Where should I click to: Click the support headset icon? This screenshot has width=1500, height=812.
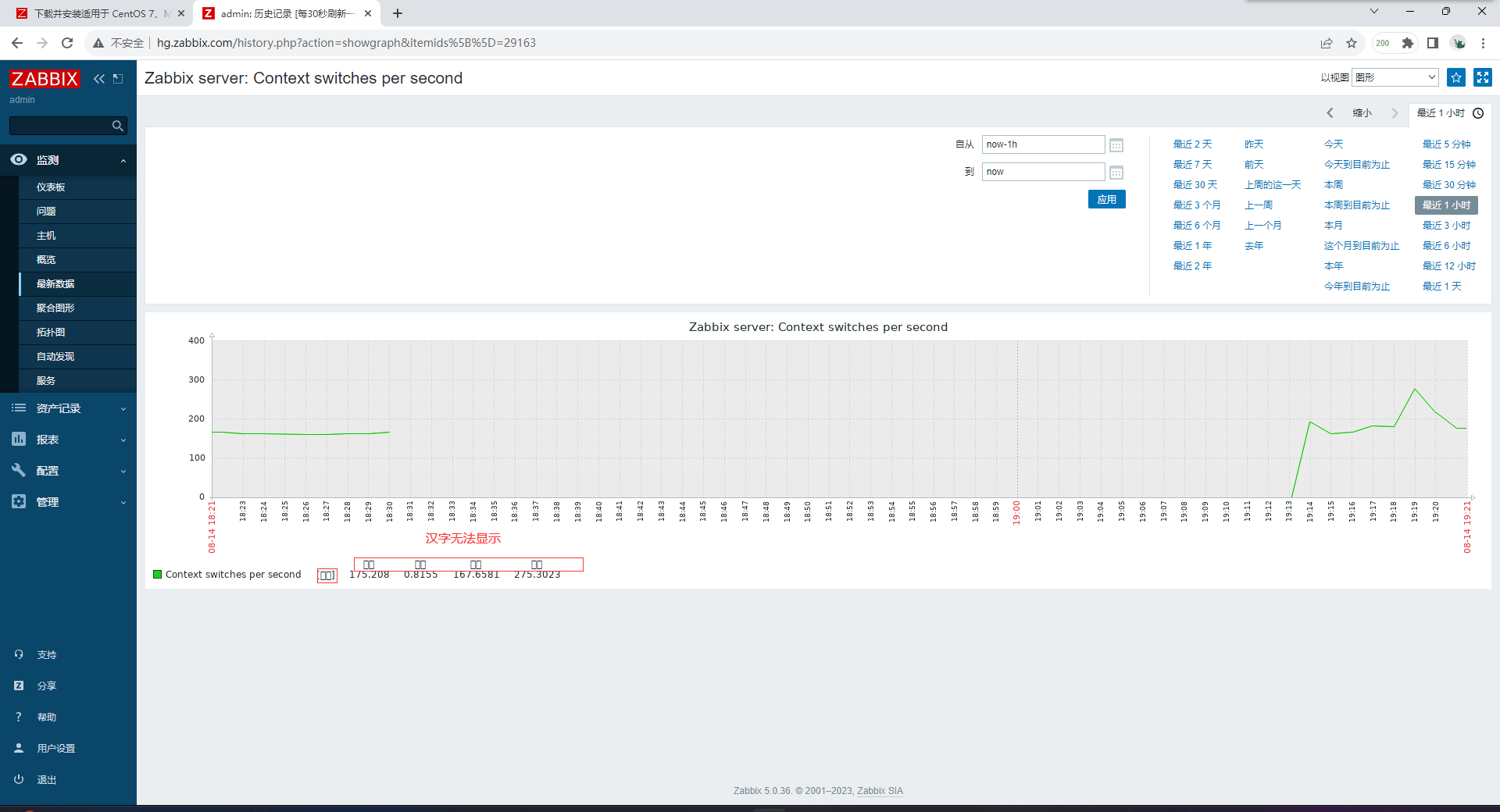19,654
